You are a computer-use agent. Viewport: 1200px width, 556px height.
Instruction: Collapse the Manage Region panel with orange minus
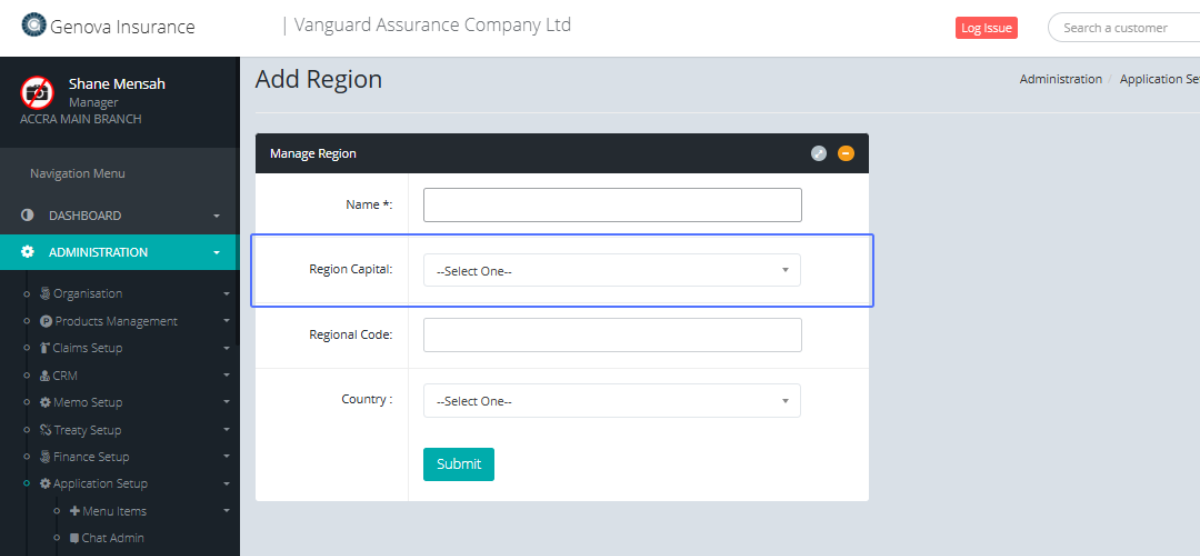coord(846,154)
